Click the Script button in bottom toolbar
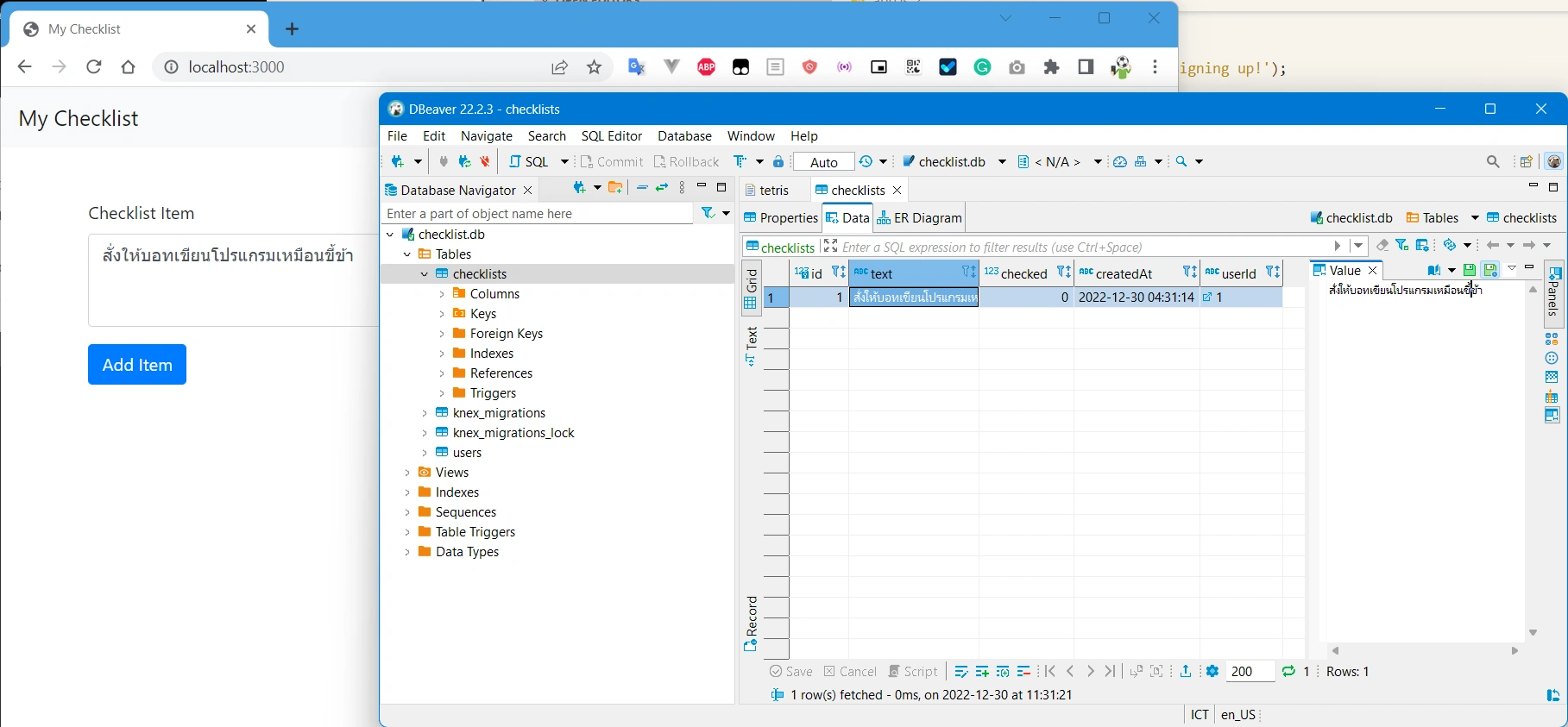Viewport: 1568px width, 727px height. [913, 671]
